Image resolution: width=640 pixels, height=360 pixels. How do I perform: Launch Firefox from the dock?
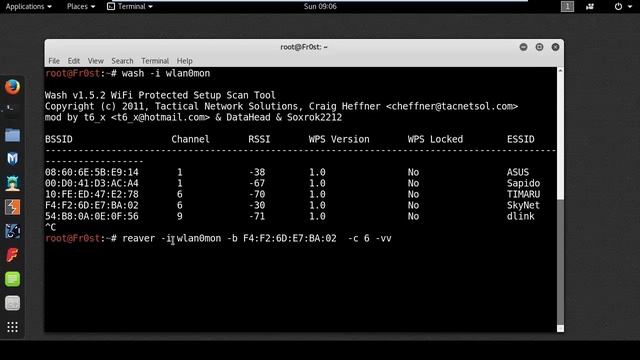coord(12,87)
